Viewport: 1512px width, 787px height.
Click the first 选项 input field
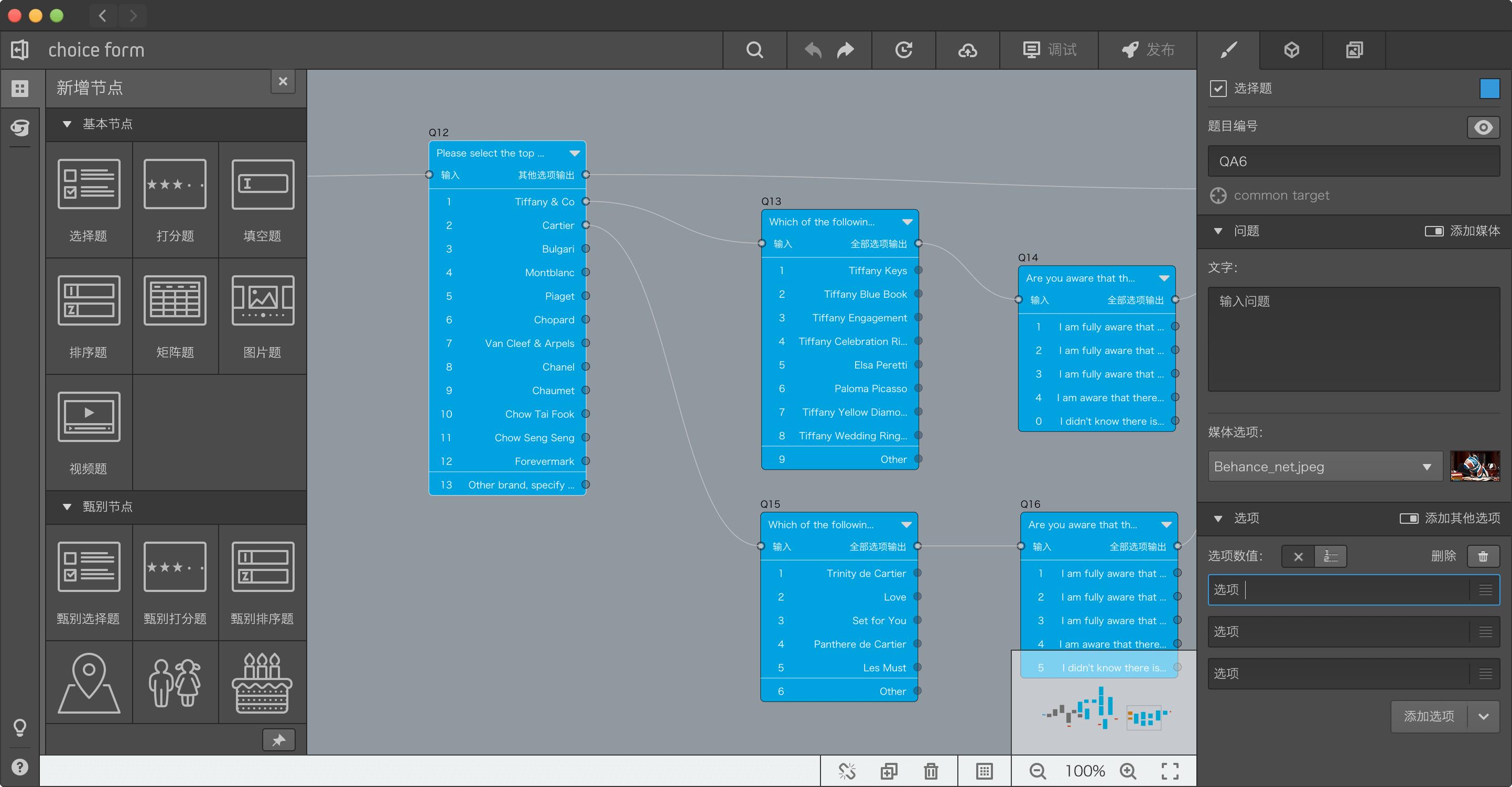[1354, 590]
